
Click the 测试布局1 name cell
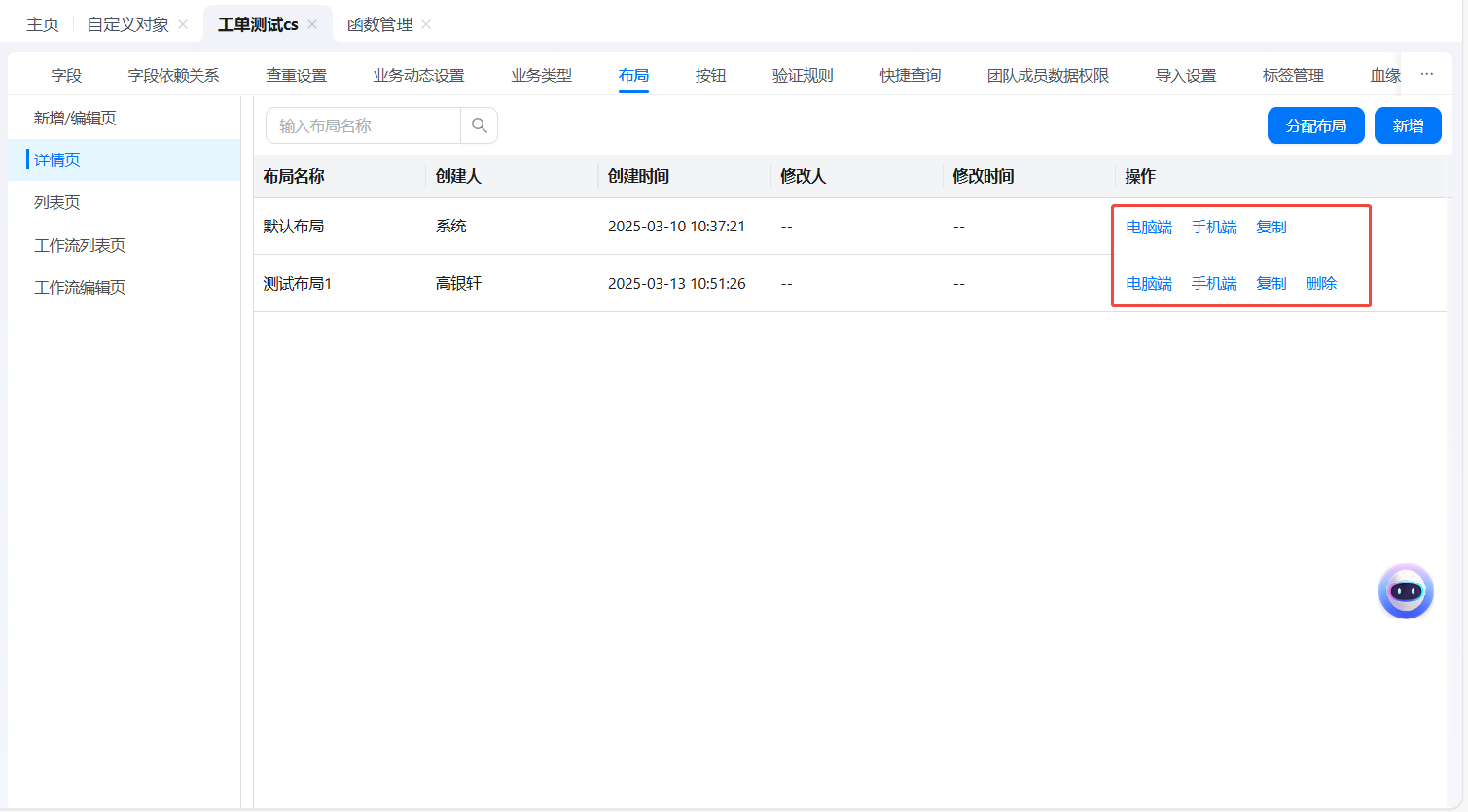point(298,283)
